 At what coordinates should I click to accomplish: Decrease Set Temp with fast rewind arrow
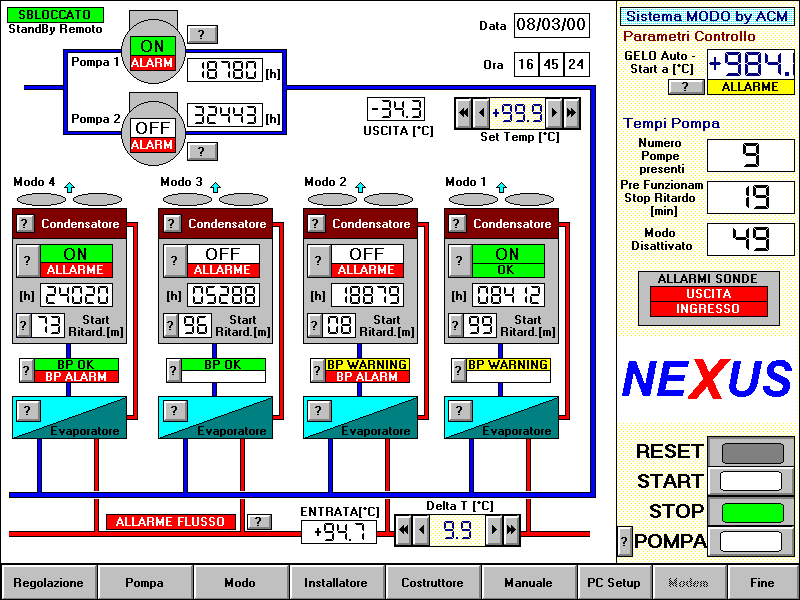tap(464, 113)
